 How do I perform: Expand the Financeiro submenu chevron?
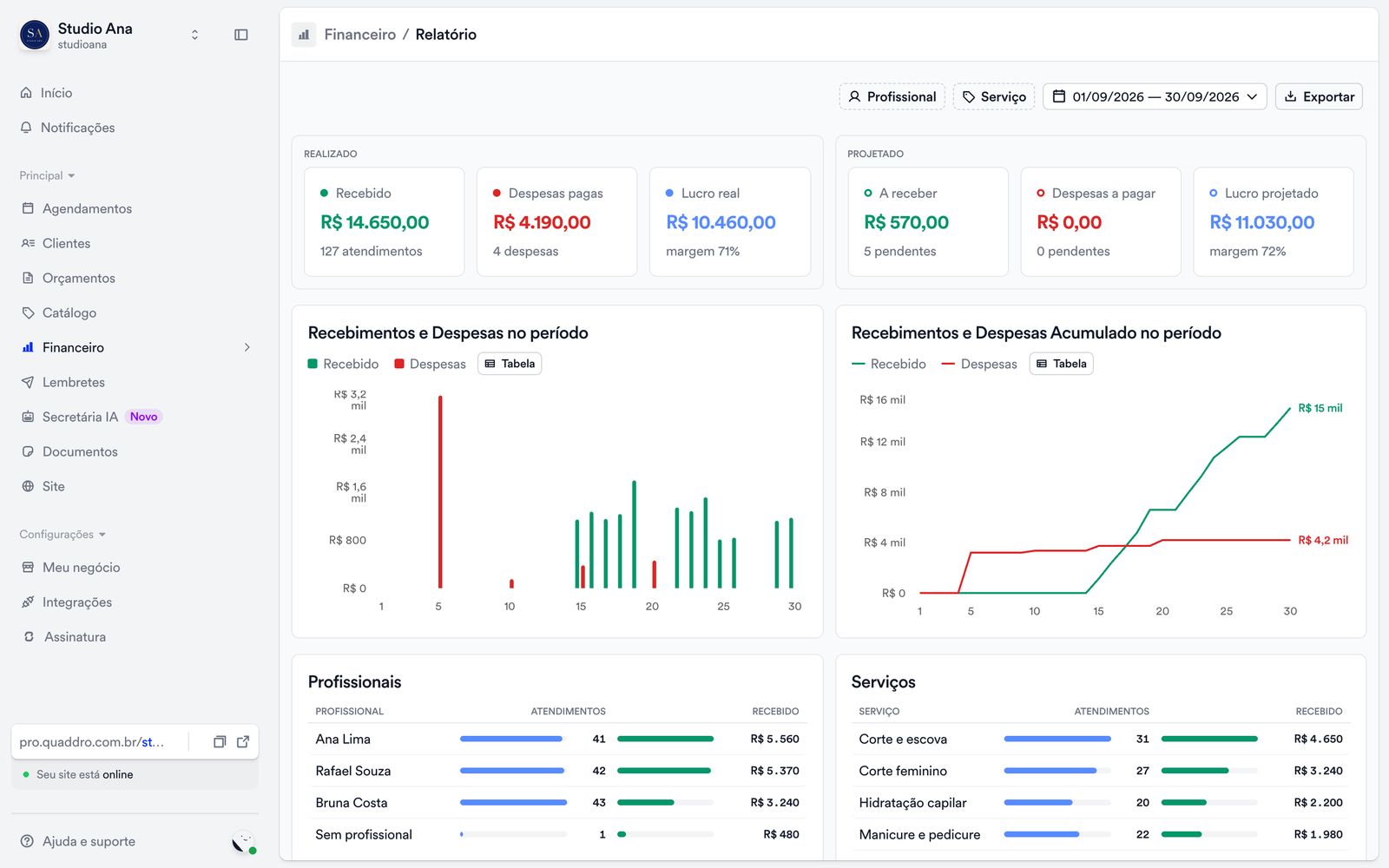coord(247,347)
